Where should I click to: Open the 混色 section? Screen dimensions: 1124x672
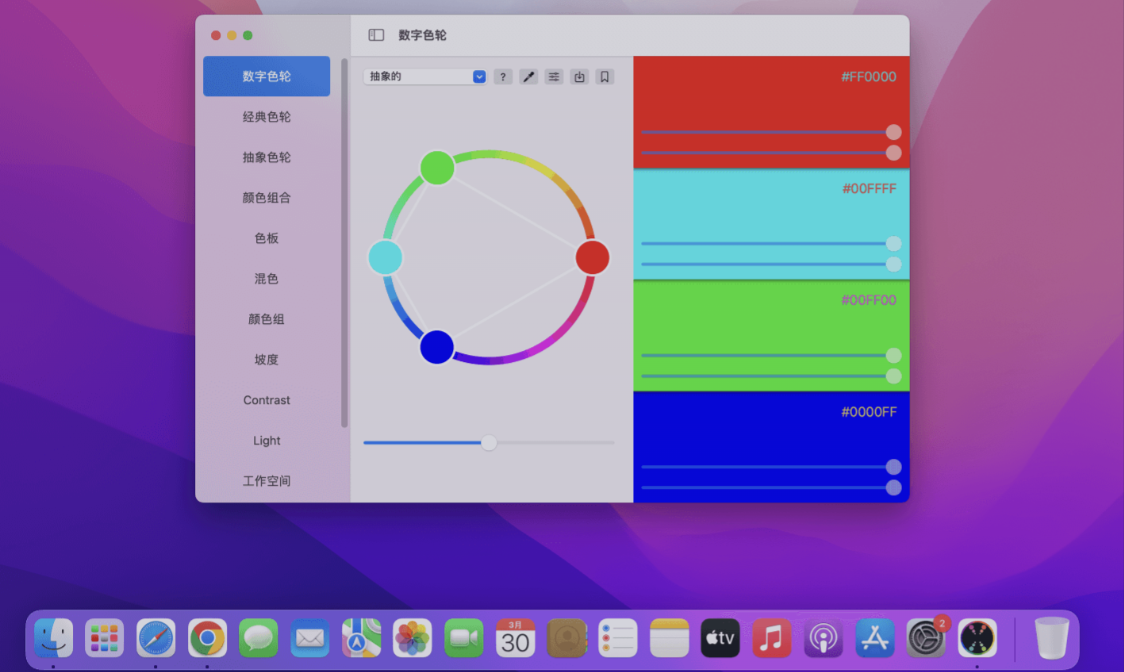[x=266, y=279]
